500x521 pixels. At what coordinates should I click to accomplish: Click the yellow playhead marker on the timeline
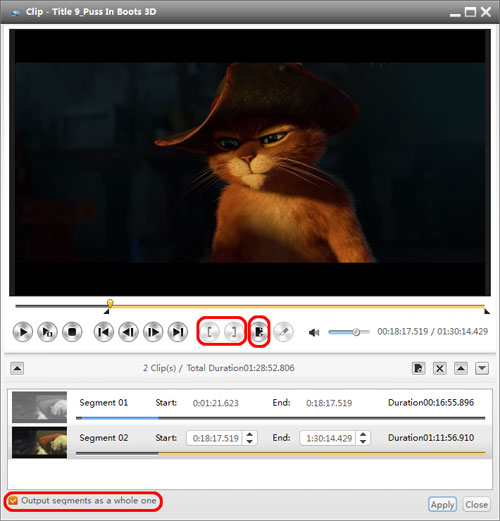click(x=110, y=303)
